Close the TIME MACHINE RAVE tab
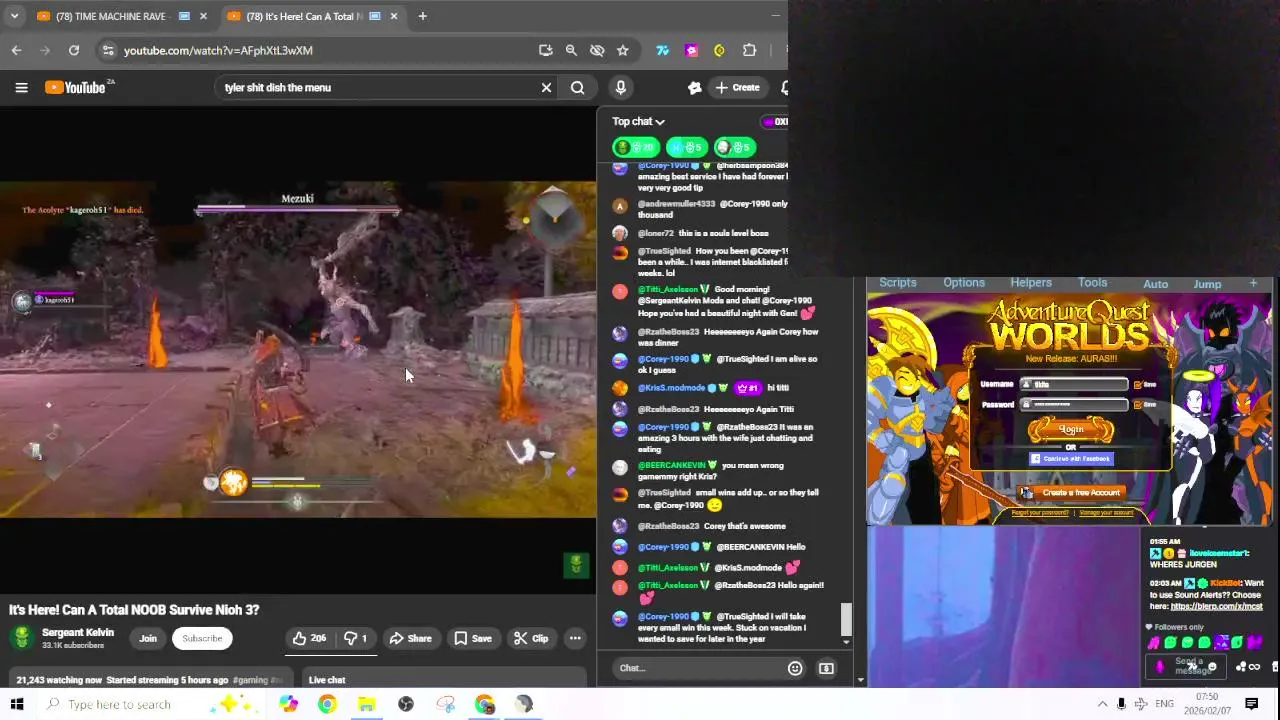The width and height of the screenshot is (1280, 720). click(203, 16)
